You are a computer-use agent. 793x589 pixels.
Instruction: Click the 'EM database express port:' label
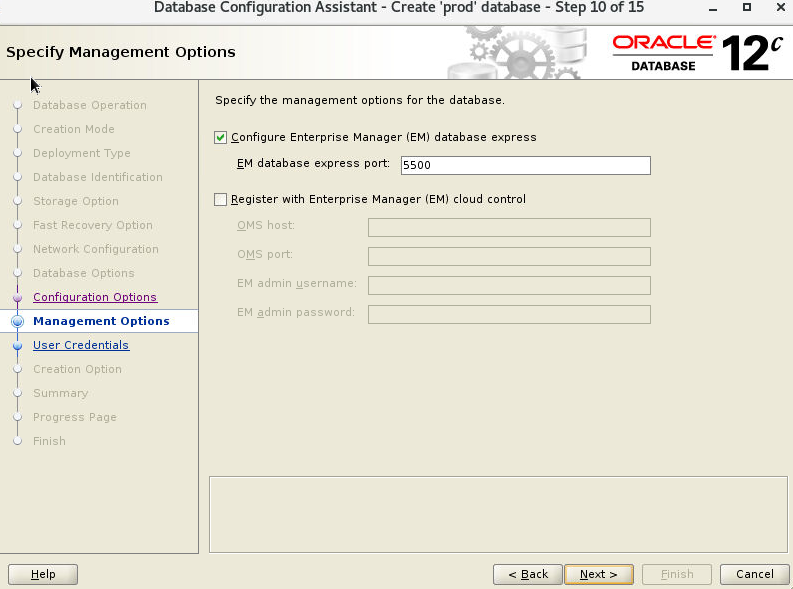[314, 163]
